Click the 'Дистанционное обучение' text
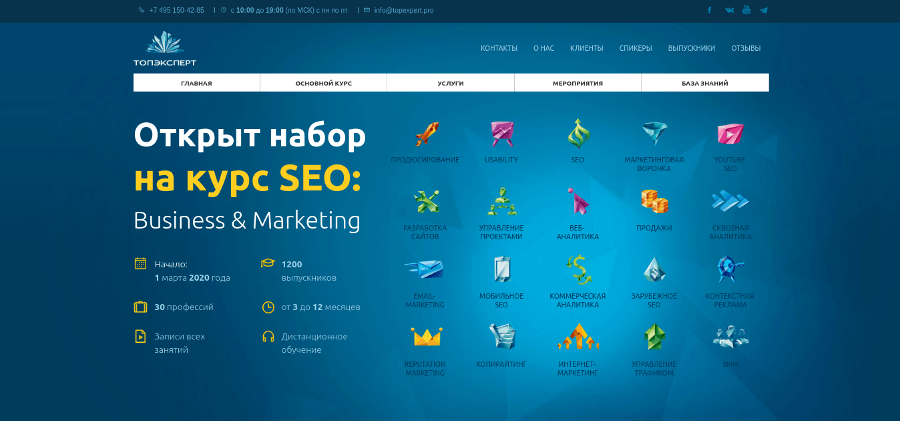This screenshot has height=421, width=900. 315,343
